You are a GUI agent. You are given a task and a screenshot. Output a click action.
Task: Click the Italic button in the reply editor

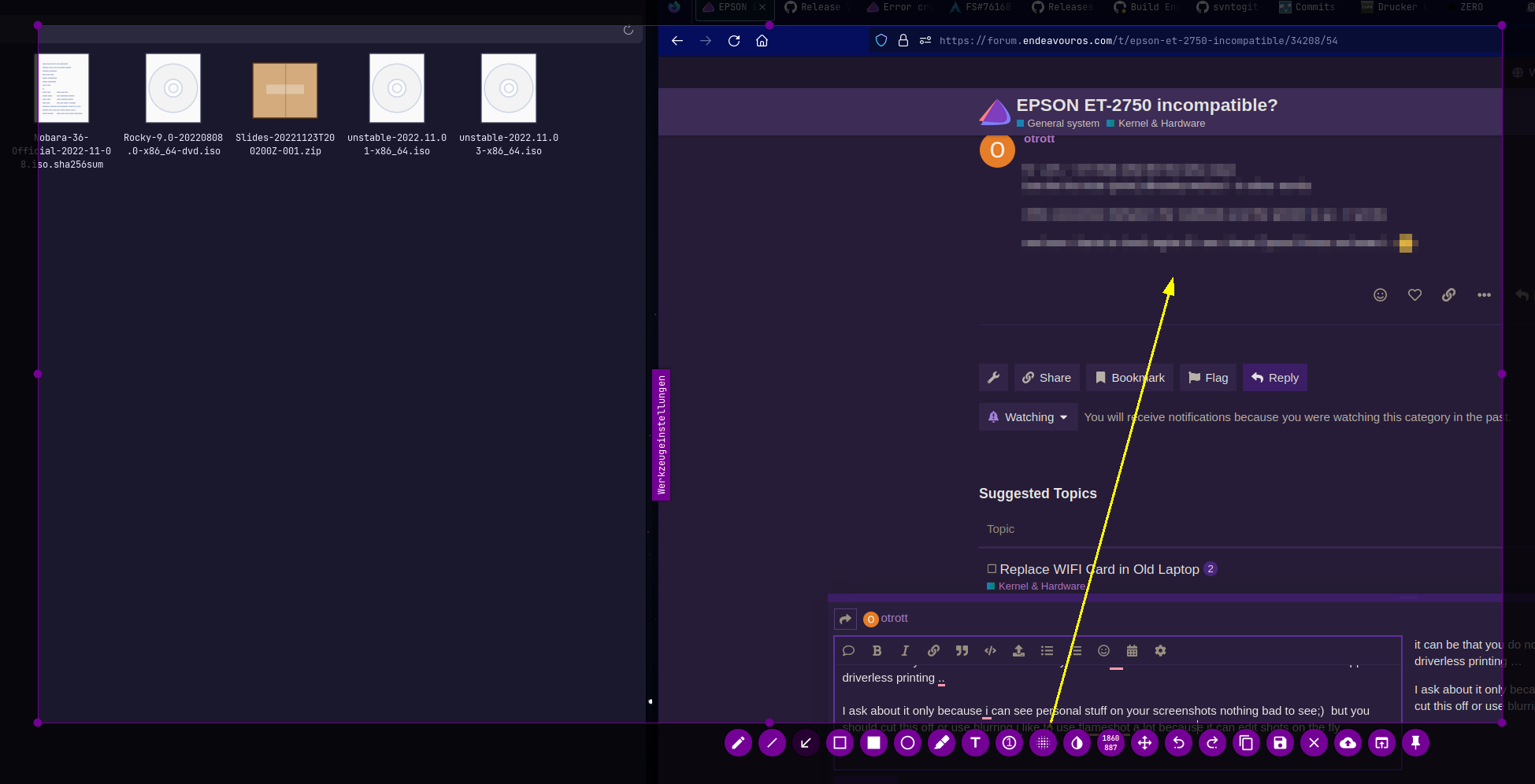pos(905,651)
